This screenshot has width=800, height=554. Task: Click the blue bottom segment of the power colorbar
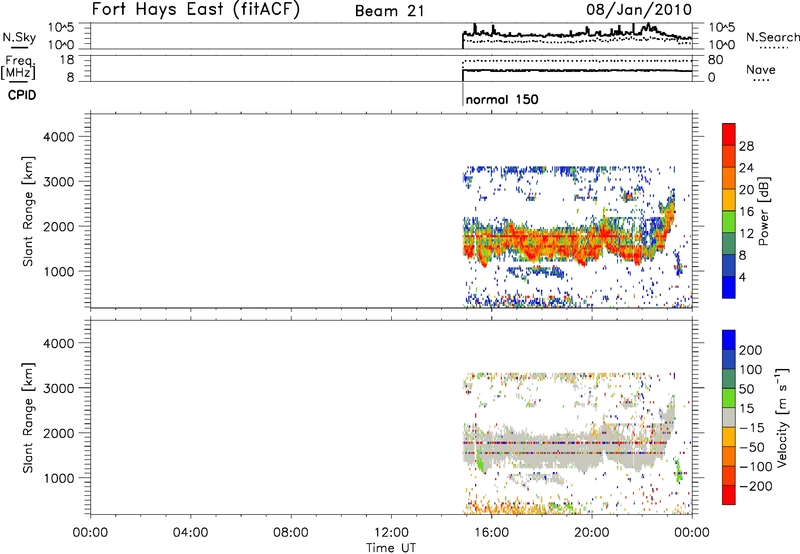point(729,287)
